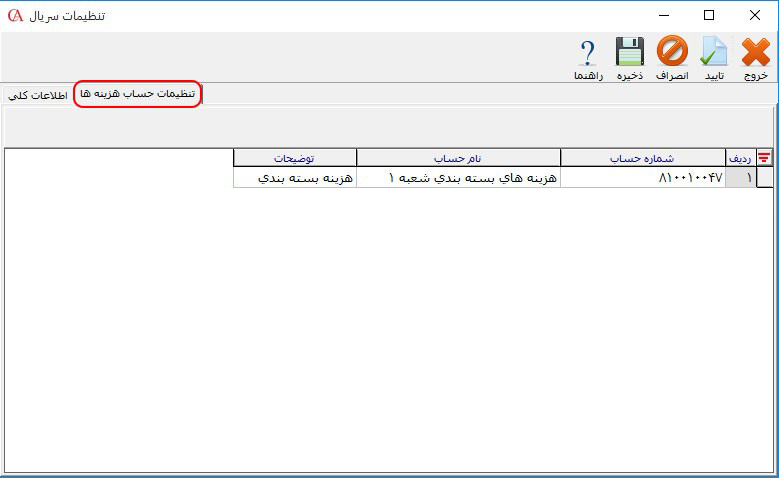Image resolution: width=779 pixels, height=478 pixels.
Task: Click the توضیحات column header
Action: (294, 158)
